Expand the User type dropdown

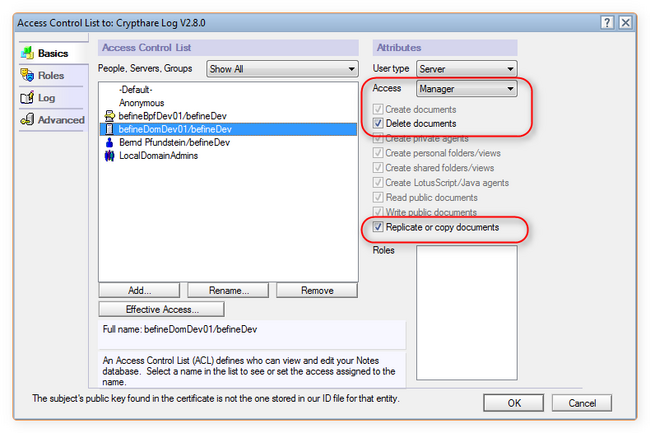click(466, 69)
